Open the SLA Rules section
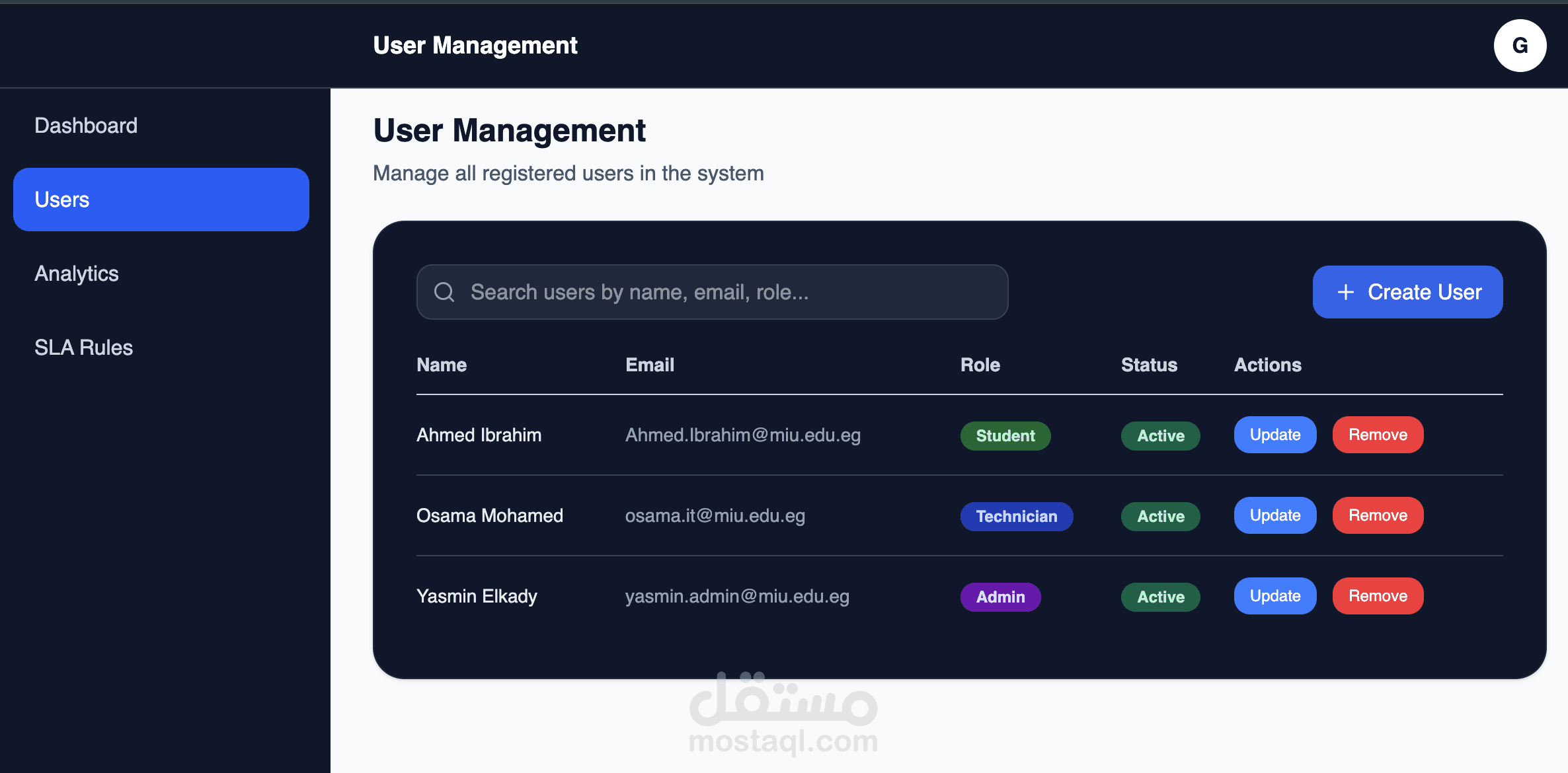This screenshot has height=773, width=1568. tap(84, 348)
